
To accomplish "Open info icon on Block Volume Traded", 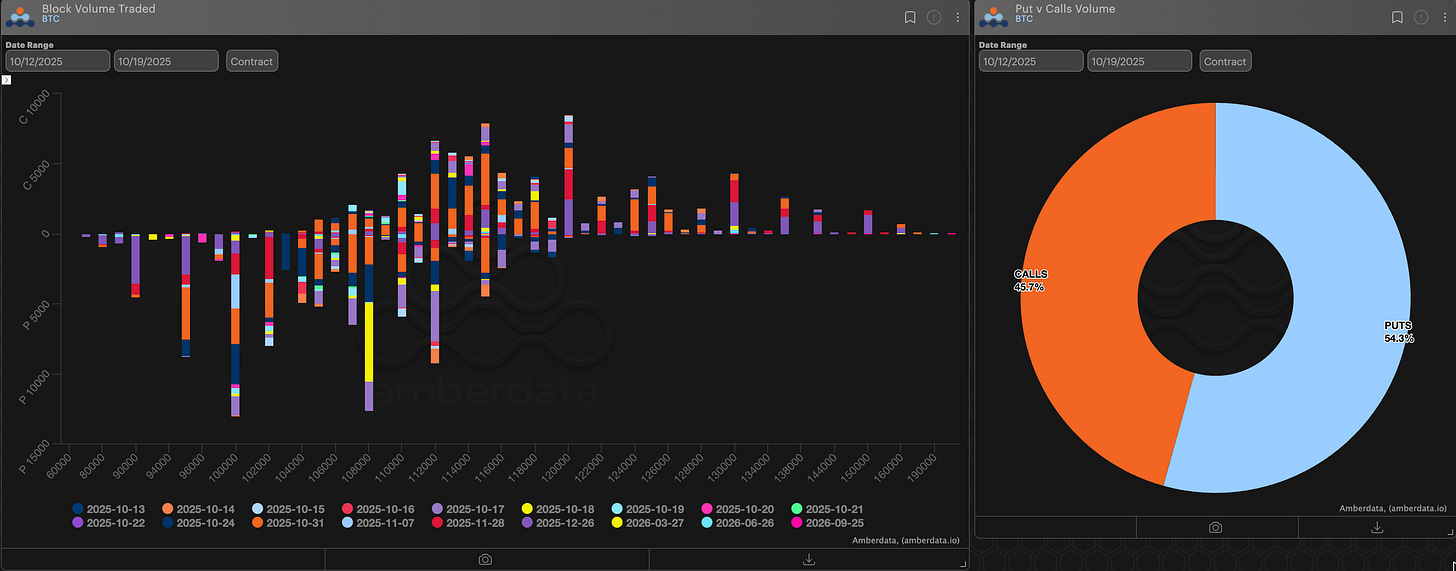I will [x=934, y=17].
